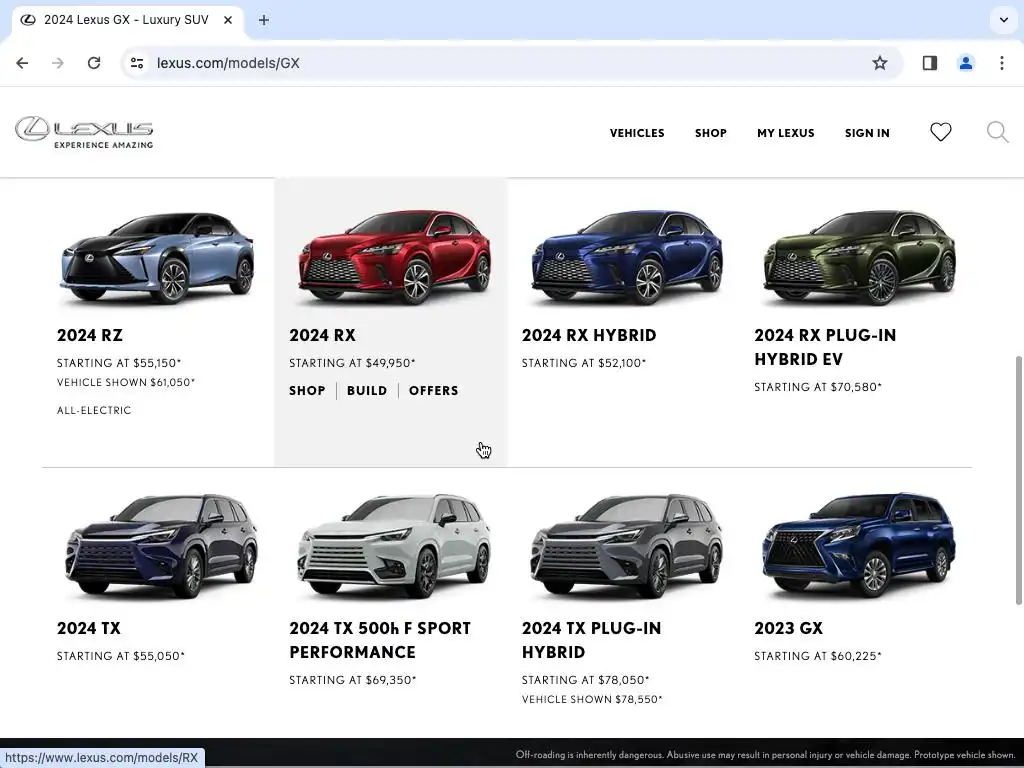Click 'STARTING AT $78,050*' text
Viewport: 1024px width, 768px height.
point(585,680)
